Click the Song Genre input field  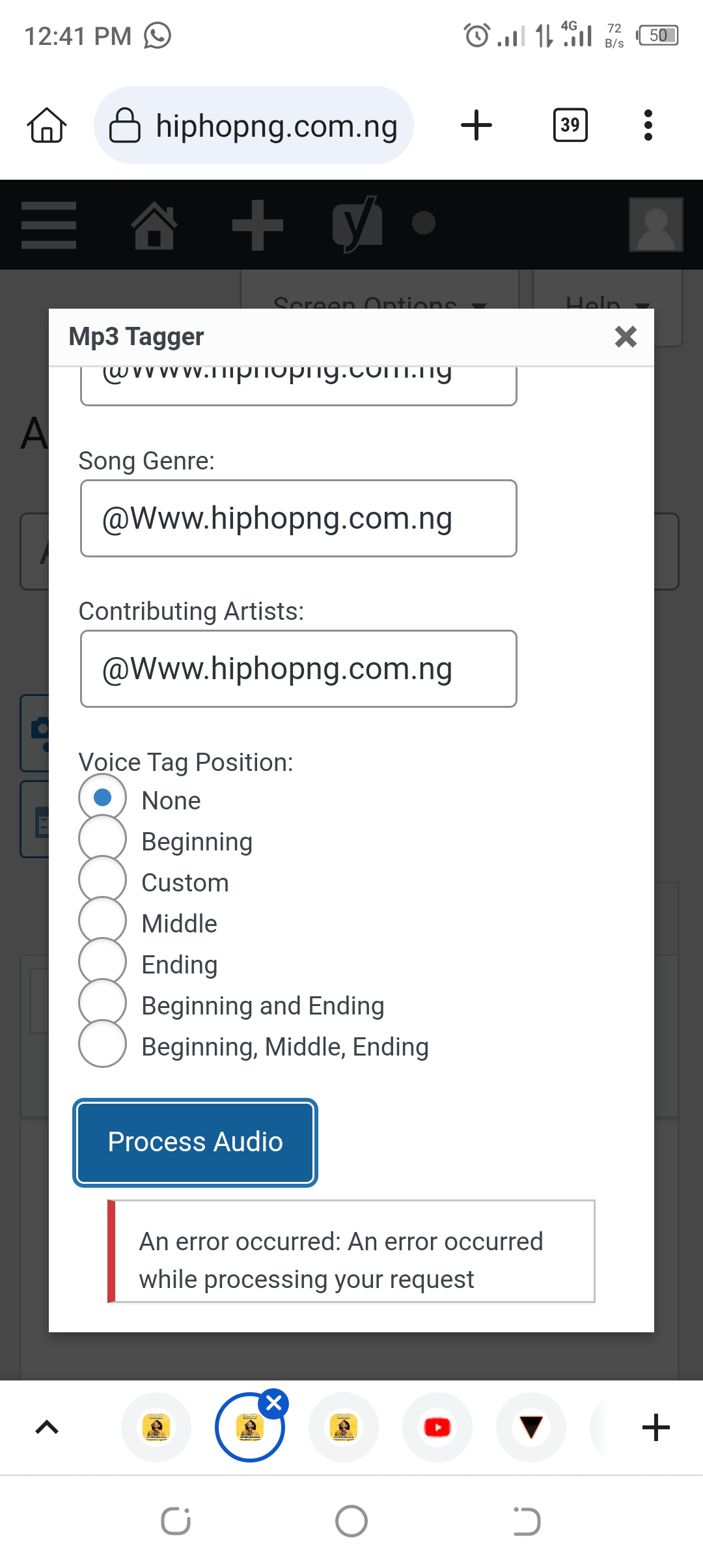pyautogui.click(x=299, y=518)
